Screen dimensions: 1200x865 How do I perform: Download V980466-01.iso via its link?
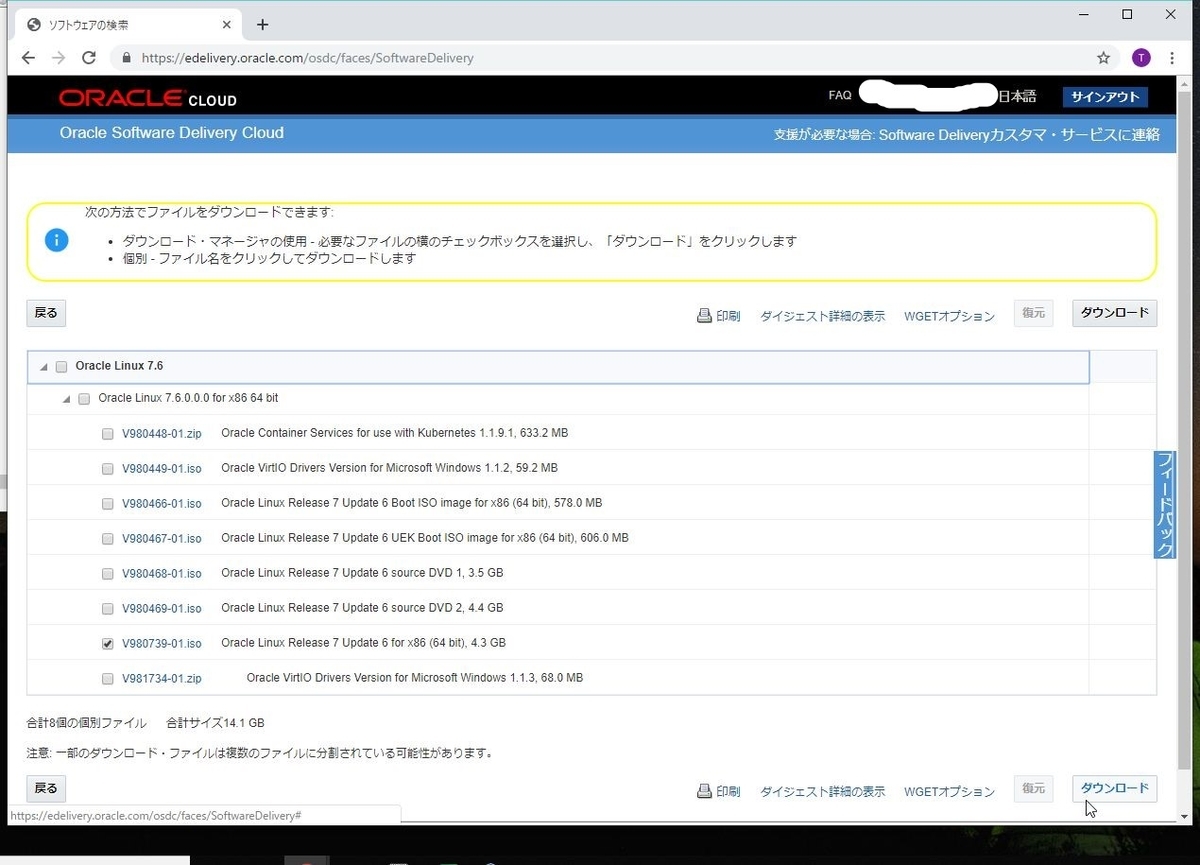[x=162, y=503]
